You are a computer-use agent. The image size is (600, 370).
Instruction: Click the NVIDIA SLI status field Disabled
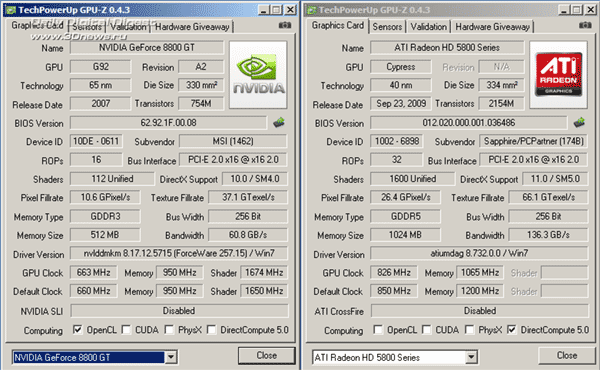179,310
